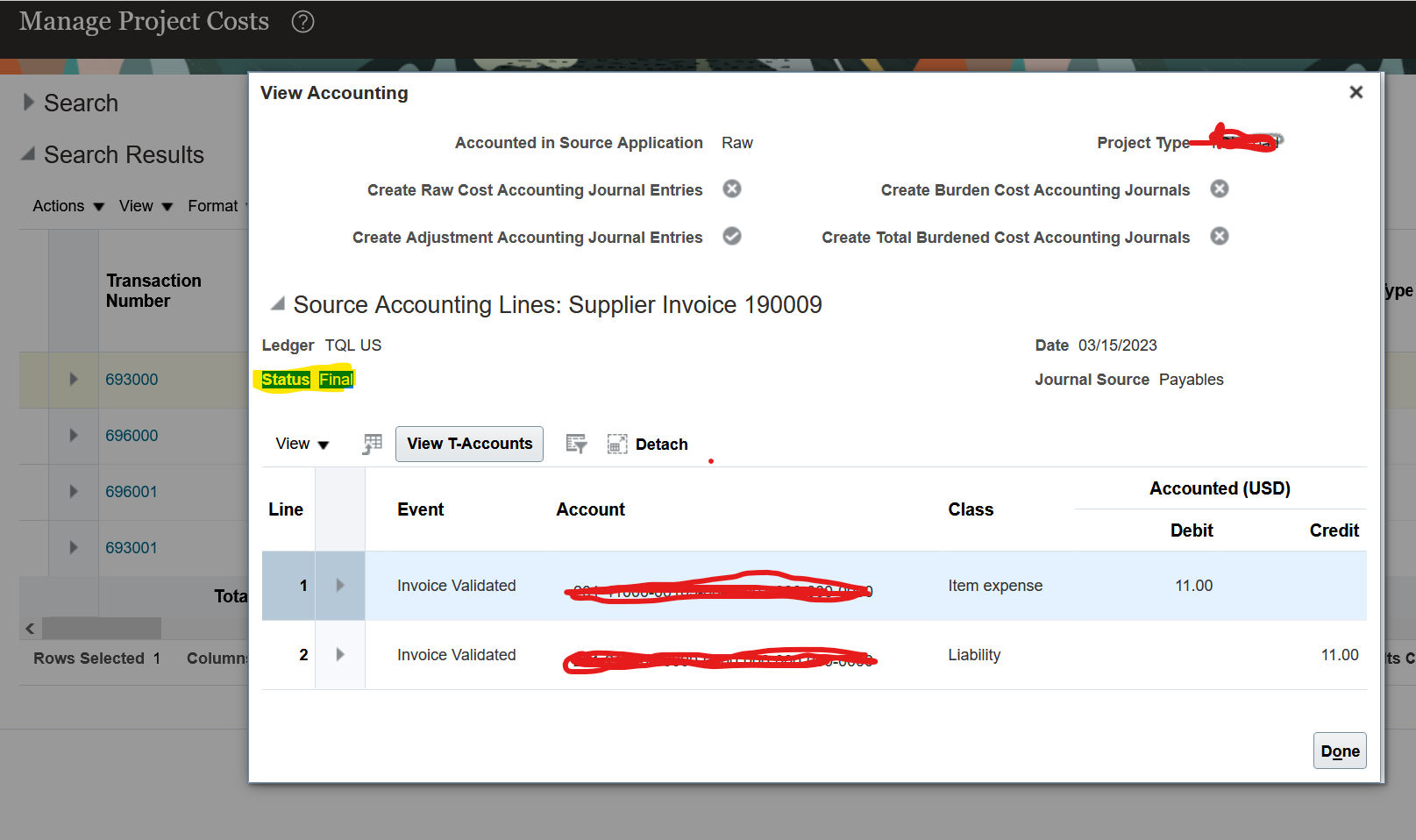Viewport: 1416px width, 840px height.
Task: Open the Actions menu in Search Results
Action: (x=68, y=206)
